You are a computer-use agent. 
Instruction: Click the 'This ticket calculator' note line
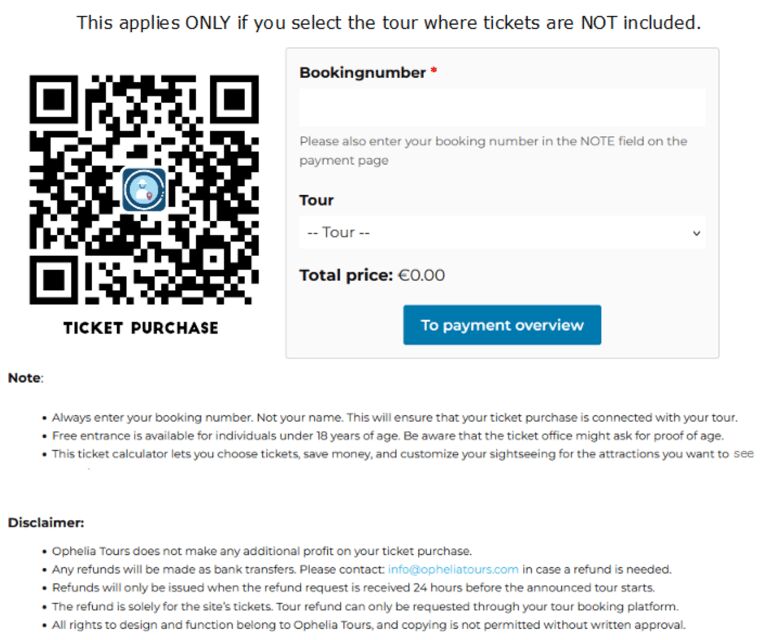coord(389,454)
